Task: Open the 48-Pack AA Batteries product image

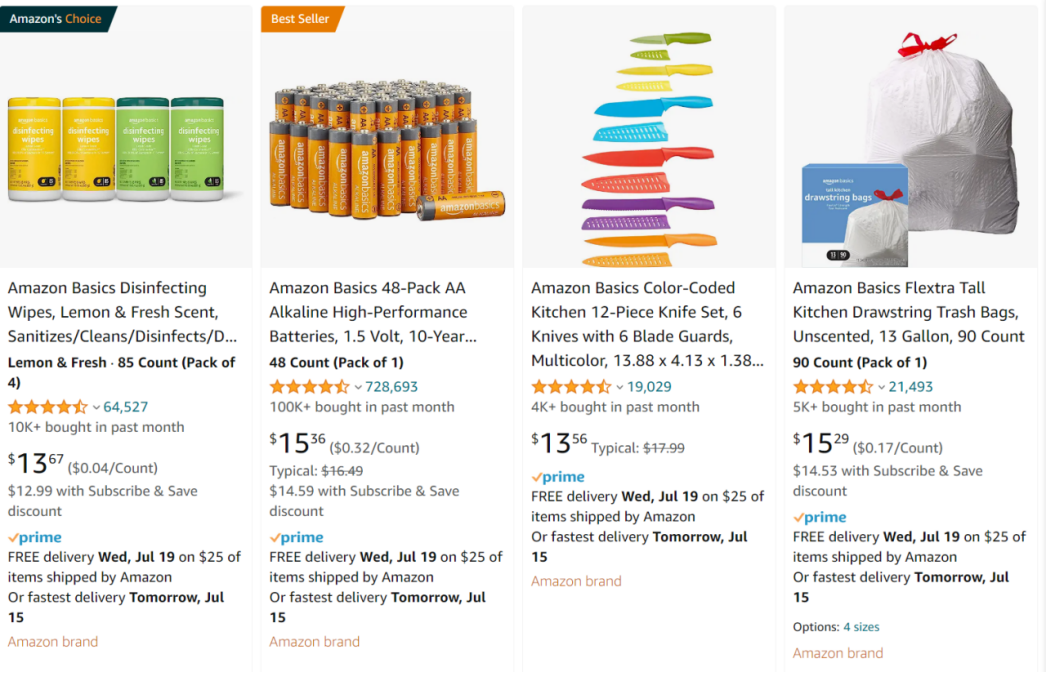Action: click(x=387, y=150)
